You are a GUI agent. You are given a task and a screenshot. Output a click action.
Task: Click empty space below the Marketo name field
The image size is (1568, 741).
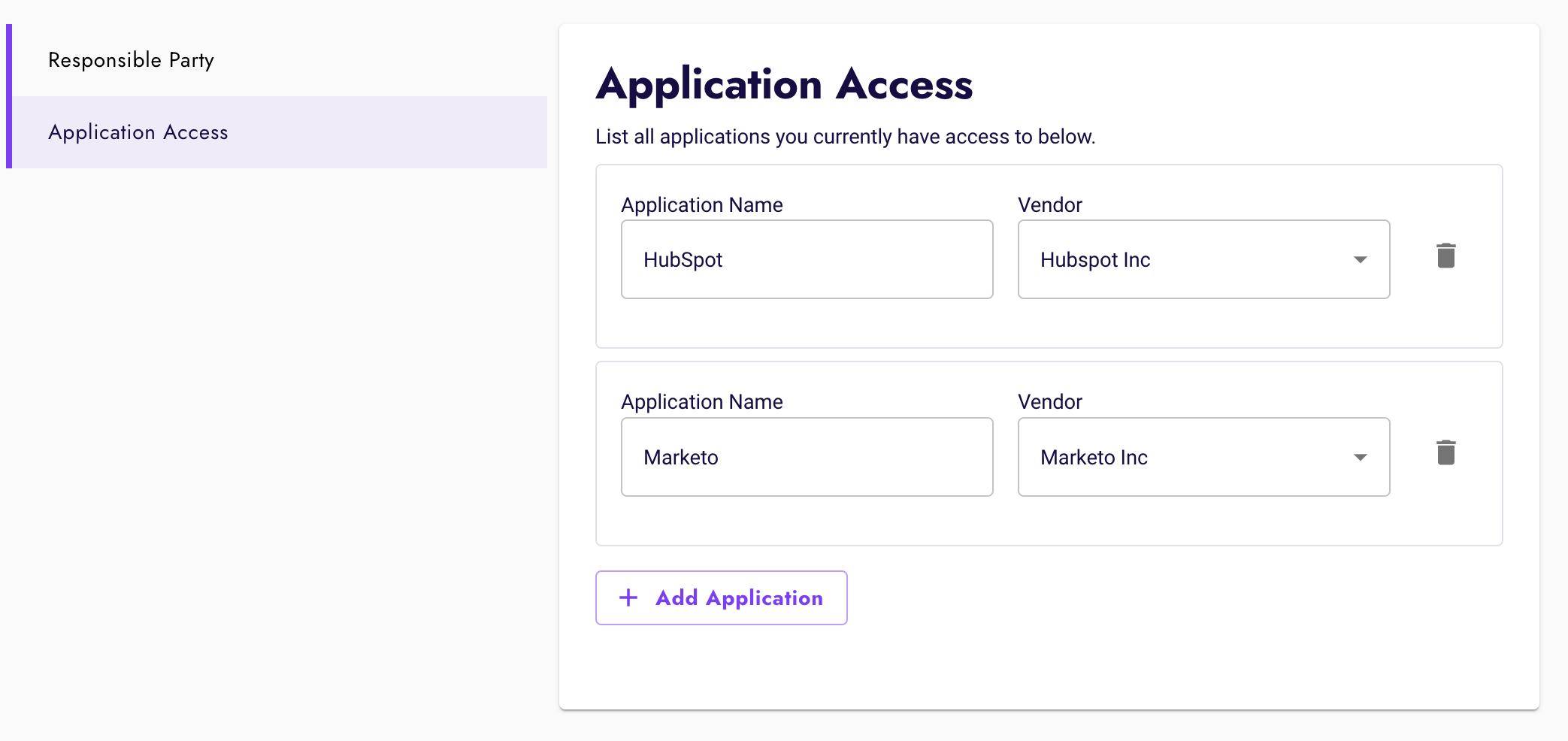click(x=807, y=521)
